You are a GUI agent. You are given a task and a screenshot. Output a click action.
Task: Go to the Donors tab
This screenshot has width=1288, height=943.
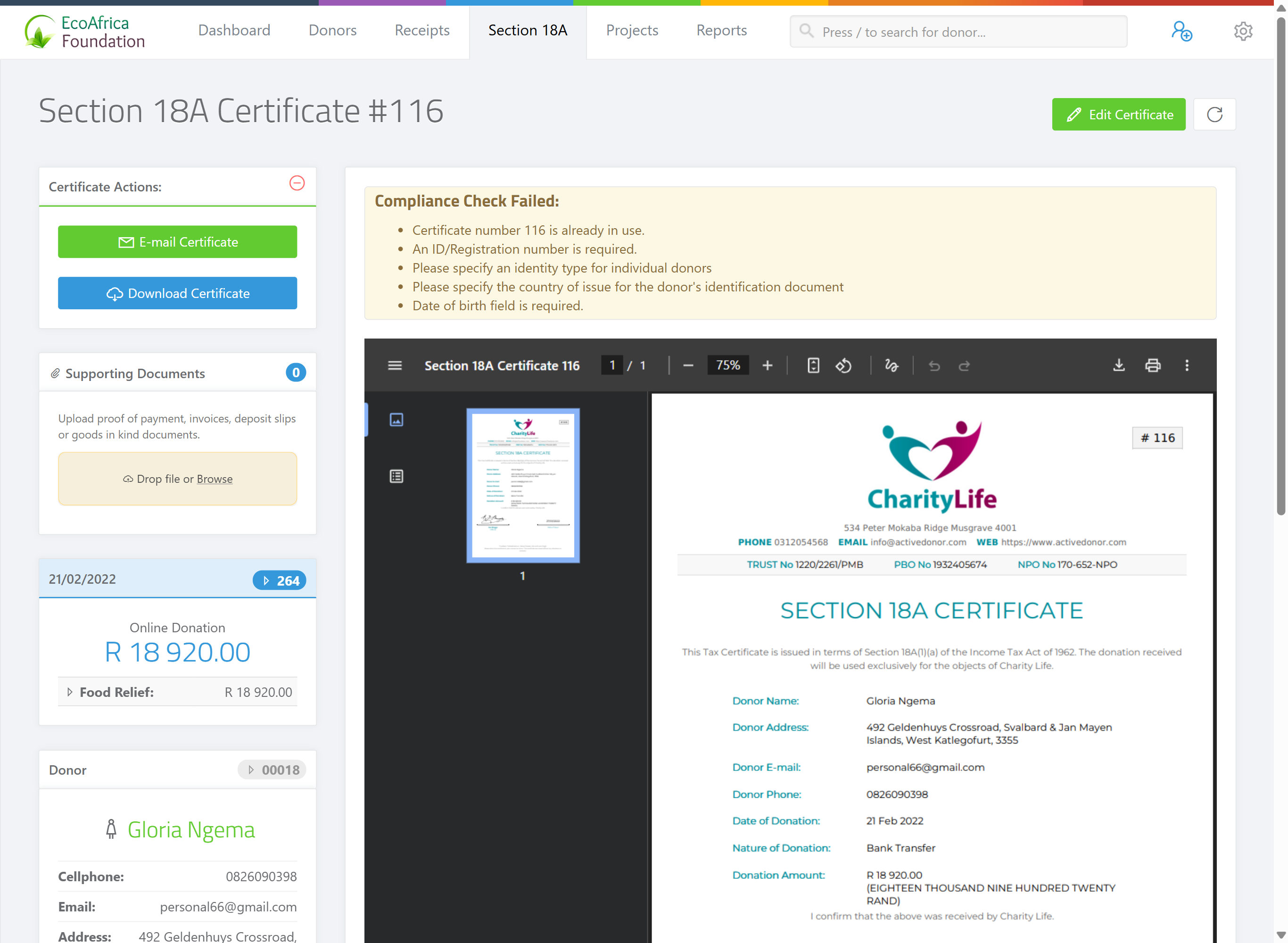click(x=332, y=30)
